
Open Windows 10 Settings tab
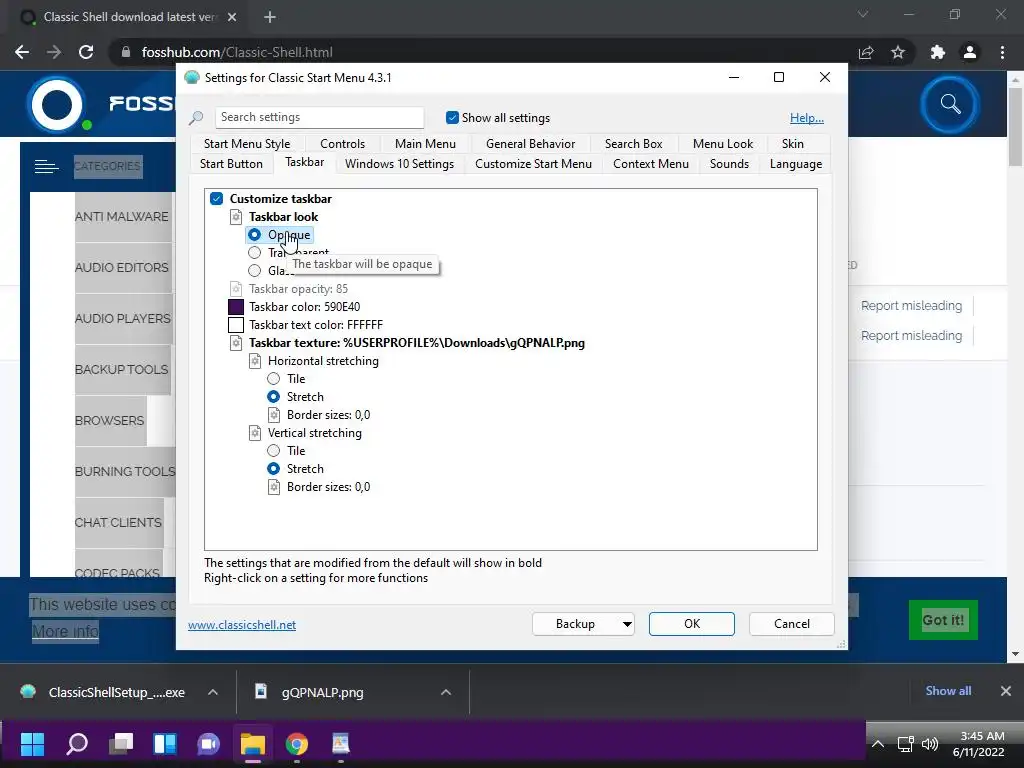click(399, 164)
